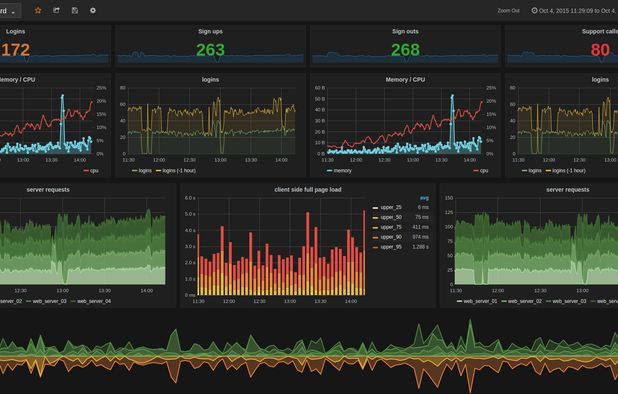Screen dimensions: 618x394
Task: Toggle the upper_90 series label
Action: point(391,237)
